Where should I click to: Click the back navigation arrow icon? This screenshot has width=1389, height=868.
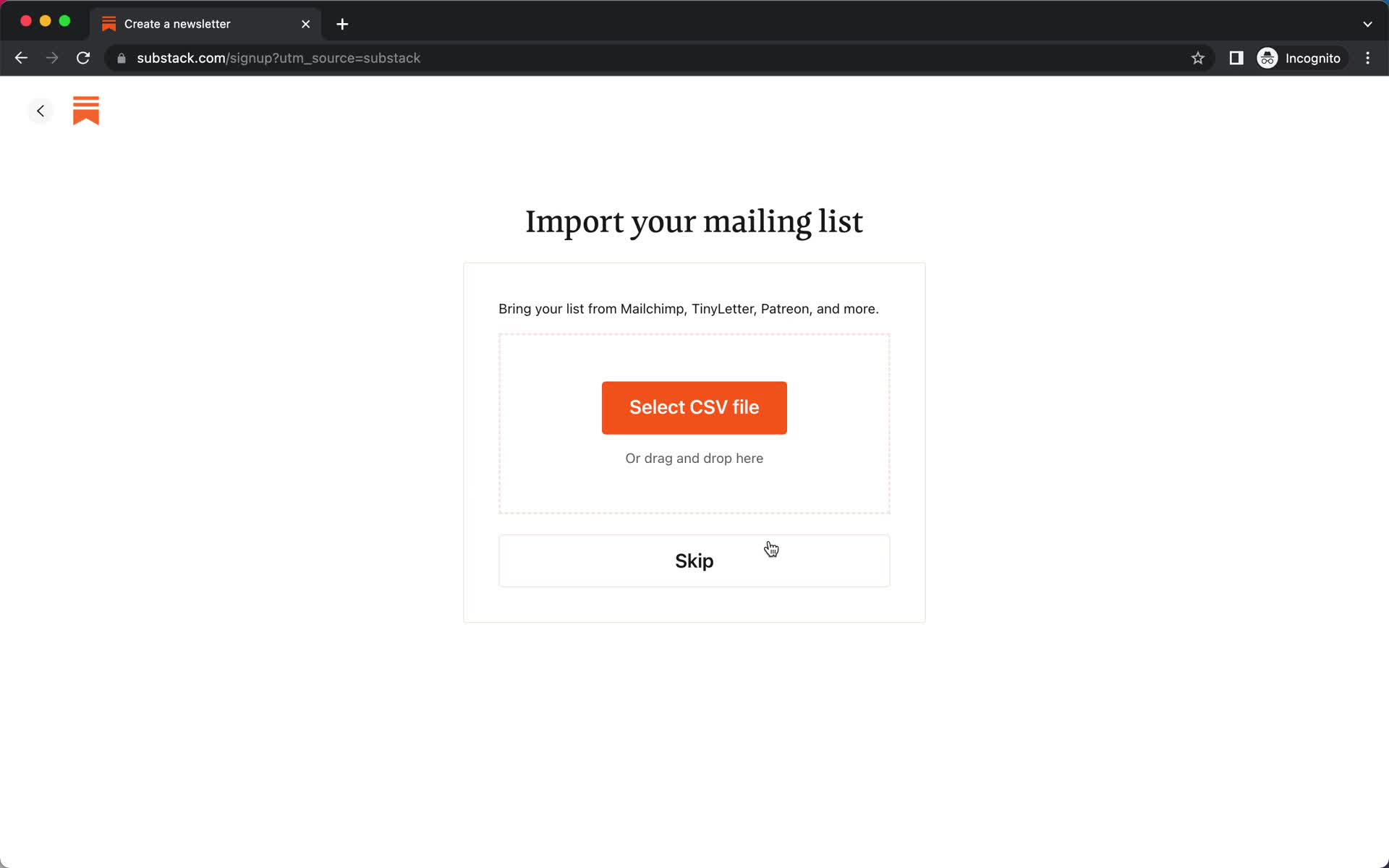pos(40,111)
